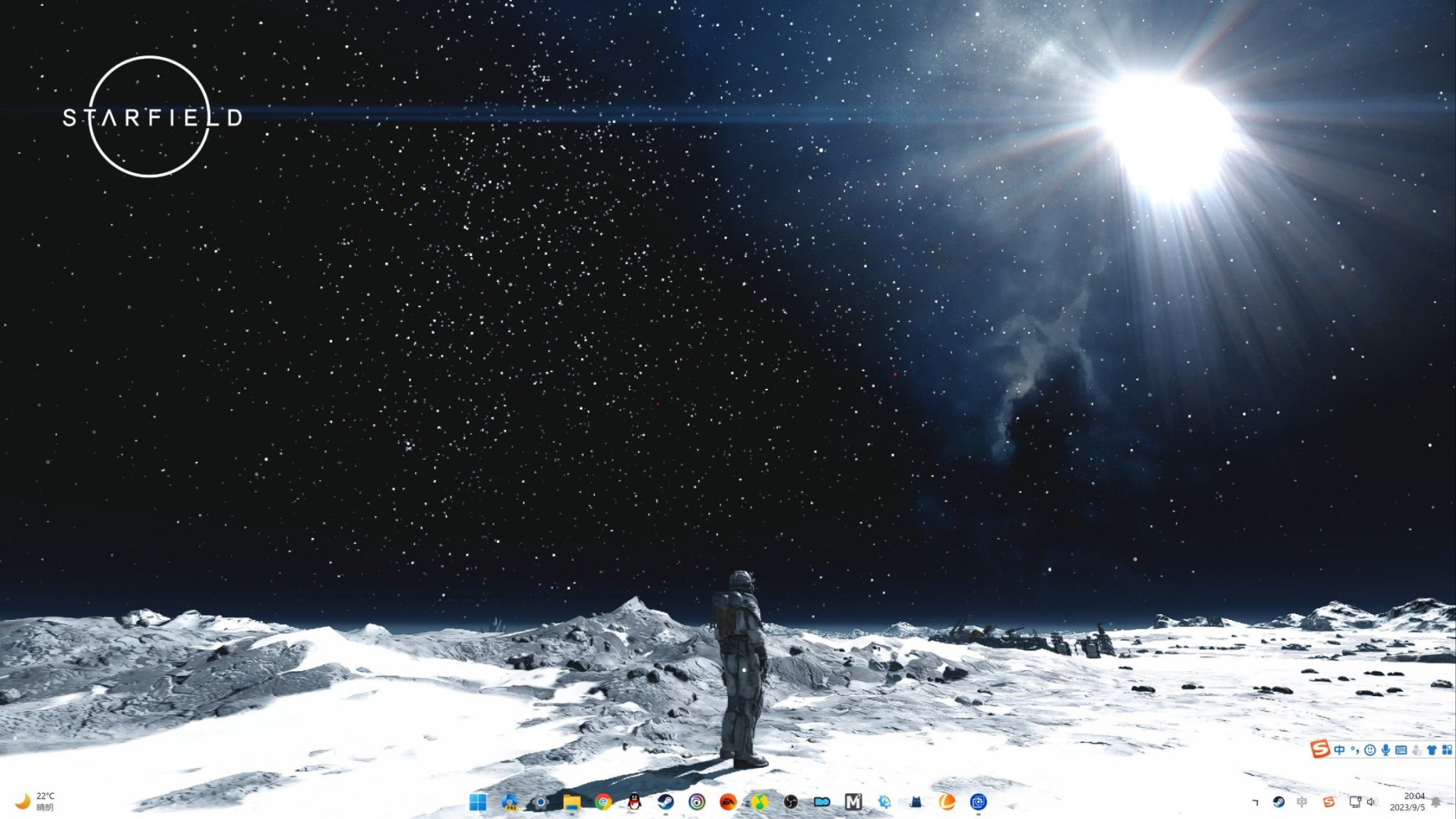
Task: Toggle punctuation mode on Sogou bar
Action: (1355, 750)
